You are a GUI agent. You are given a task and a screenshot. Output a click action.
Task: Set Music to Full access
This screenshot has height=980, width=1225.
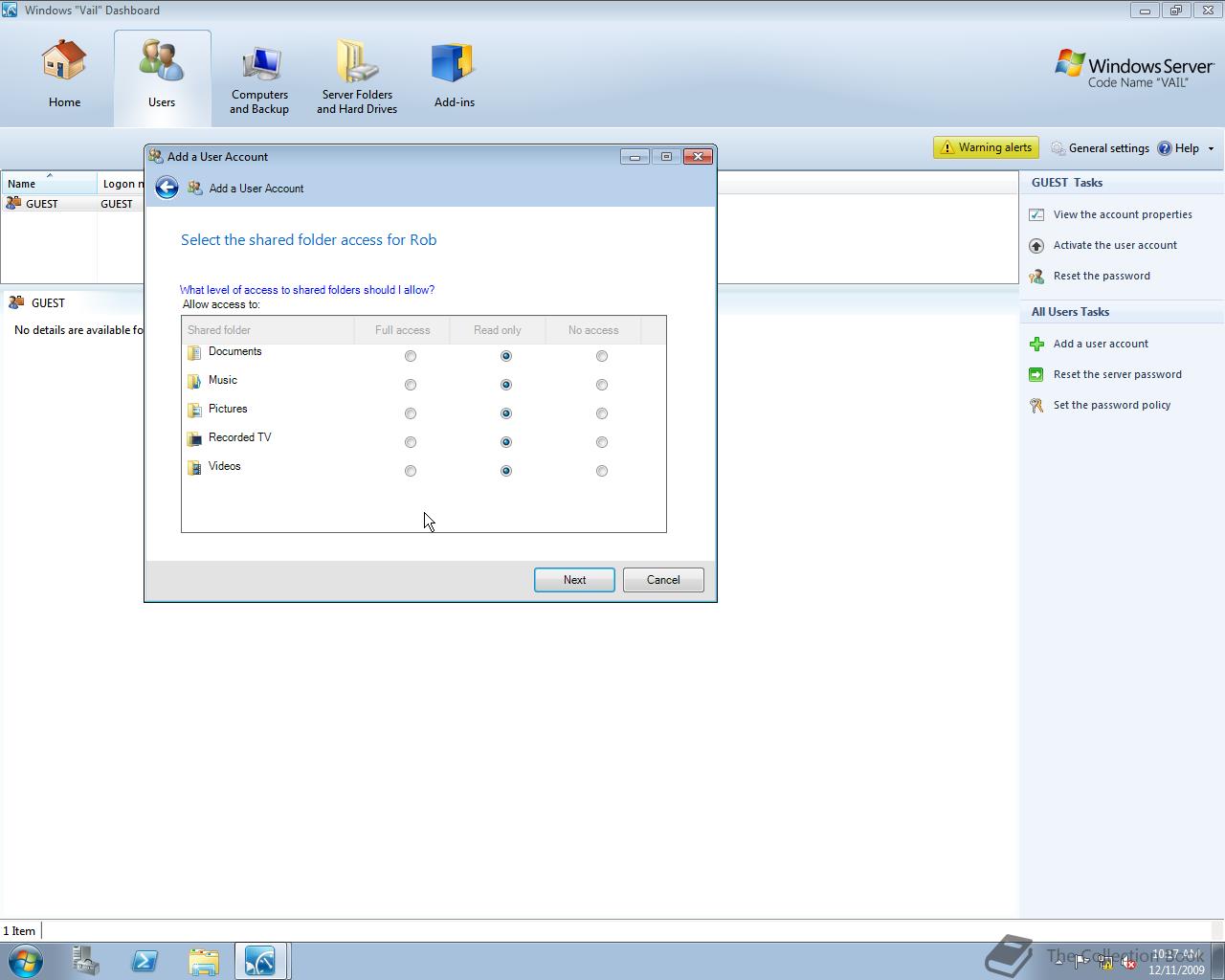tap(411, 385)
